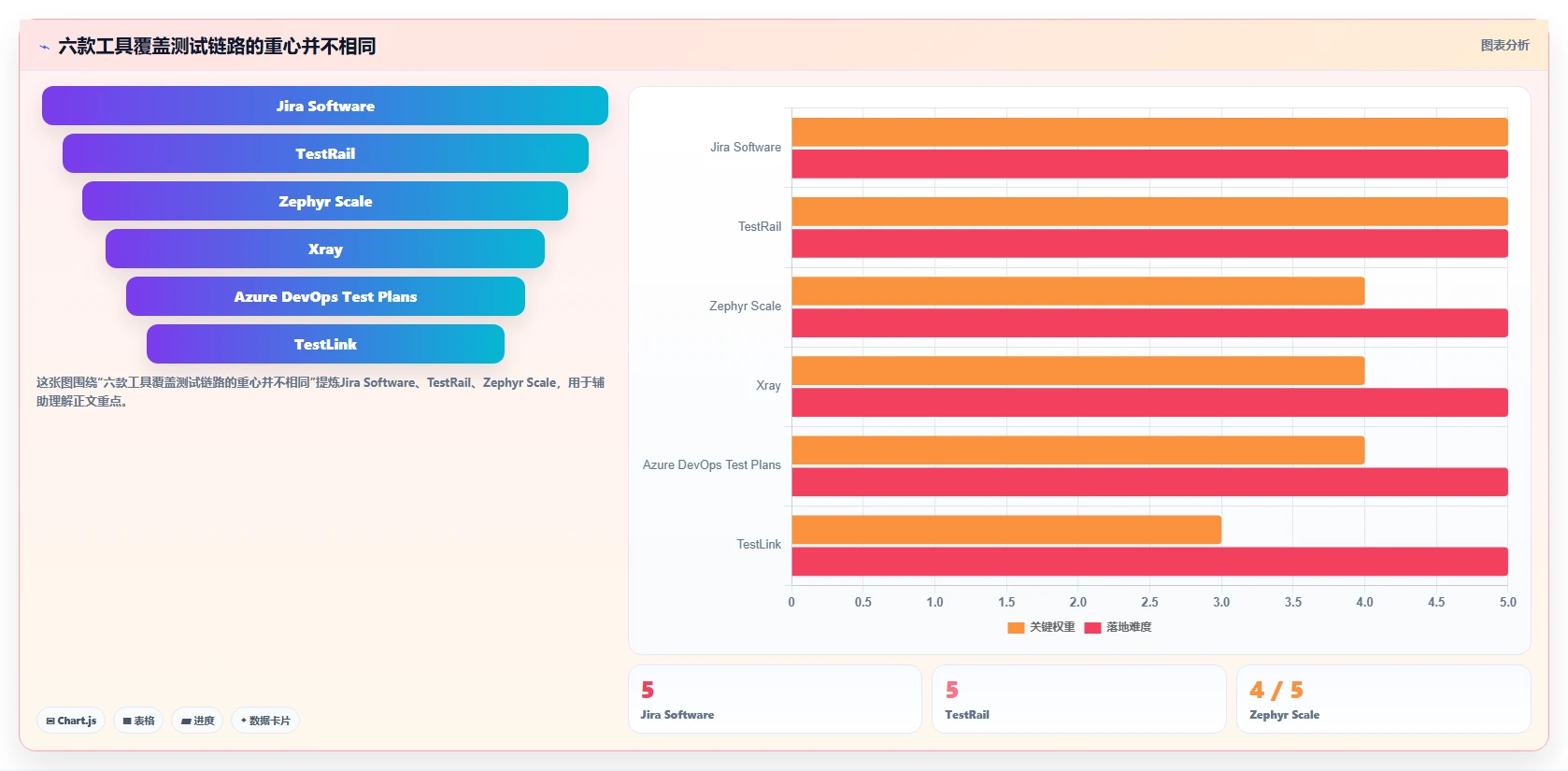Viewport: 1568px width, 771px height.
Task: Click the description paragraph starting with 这张图围绕
Action: click(321, 392)
